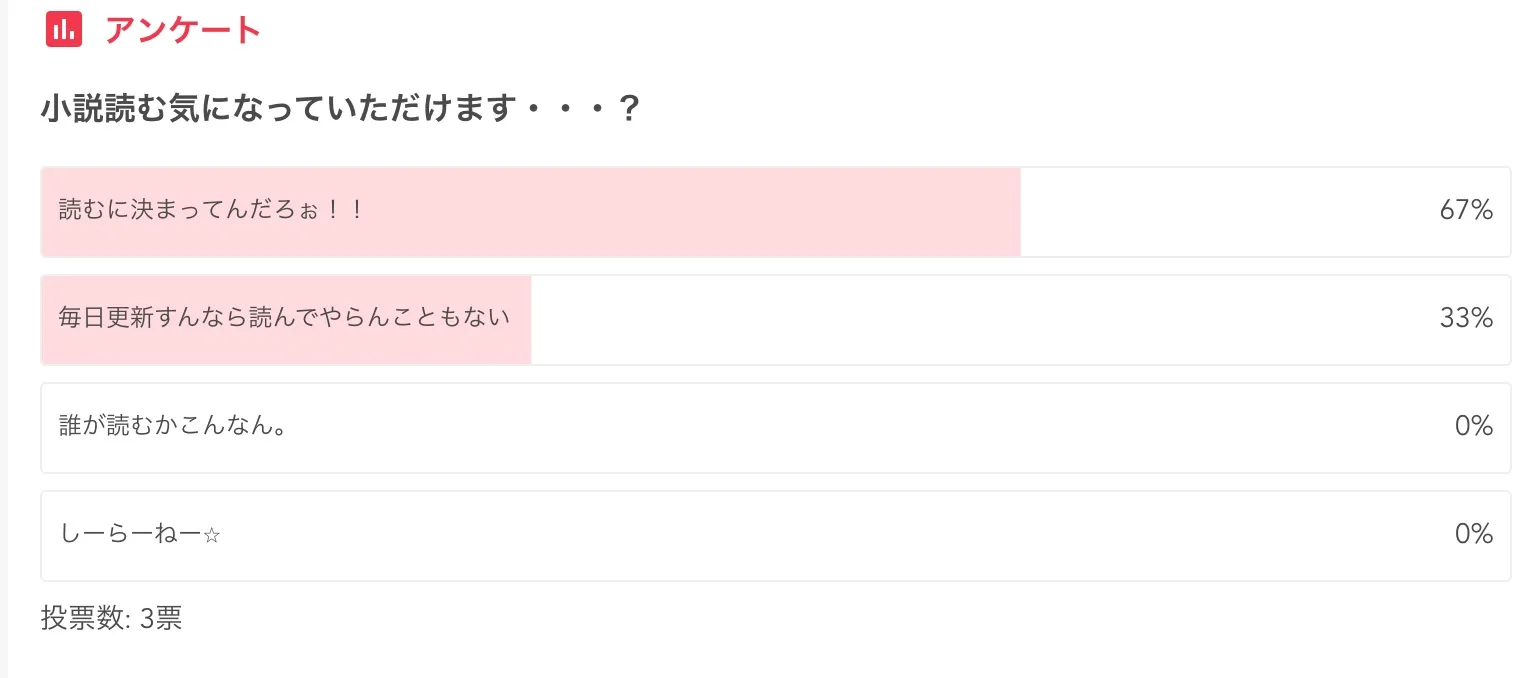Click the red poll chart icon
Viewport: 1536px width, 678px height.
click(x=64, y=30)
